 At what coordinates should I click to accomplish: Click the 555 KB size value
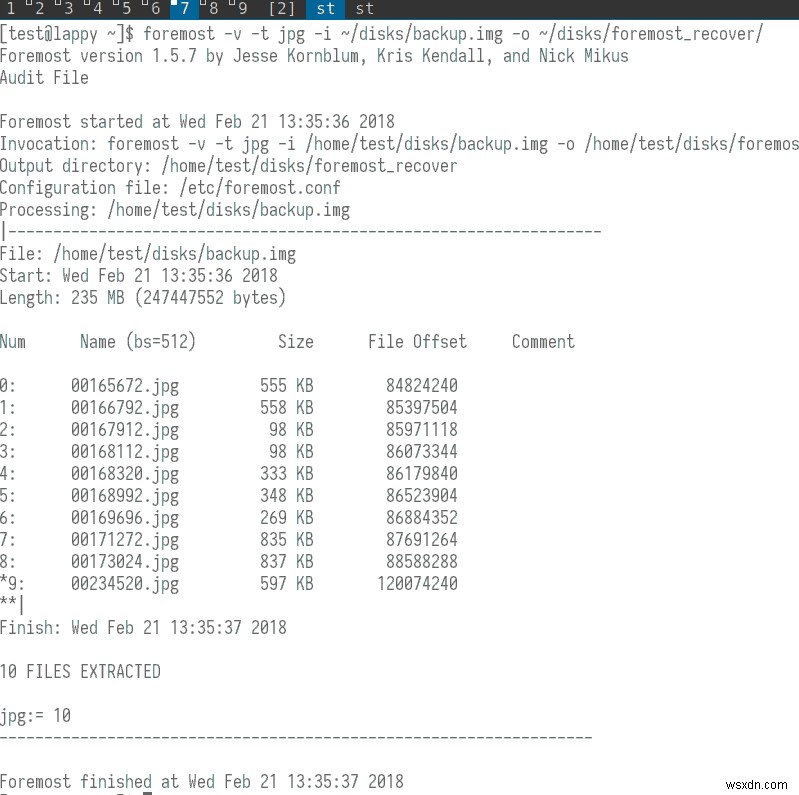point(287,385)
